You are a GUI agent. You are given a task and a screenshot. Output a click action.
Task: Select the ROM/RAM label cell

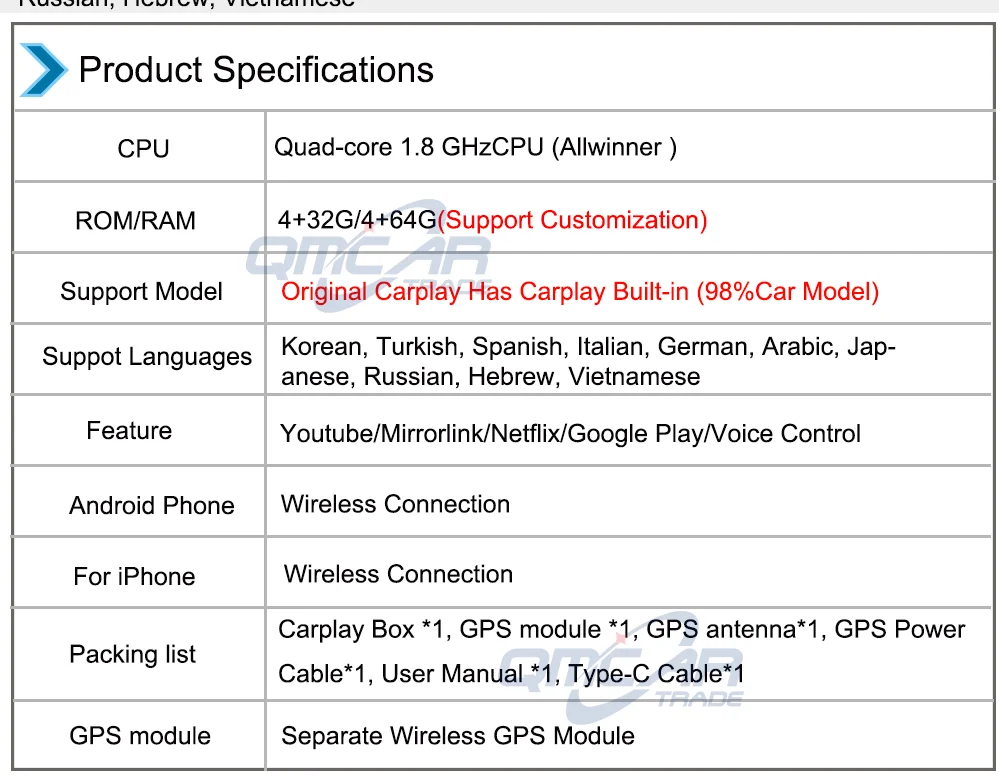[x=135, y=221]
